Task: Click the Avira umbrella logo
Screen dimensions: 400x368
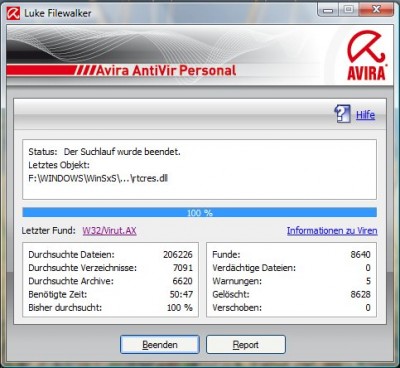Action: click(366, 55)
